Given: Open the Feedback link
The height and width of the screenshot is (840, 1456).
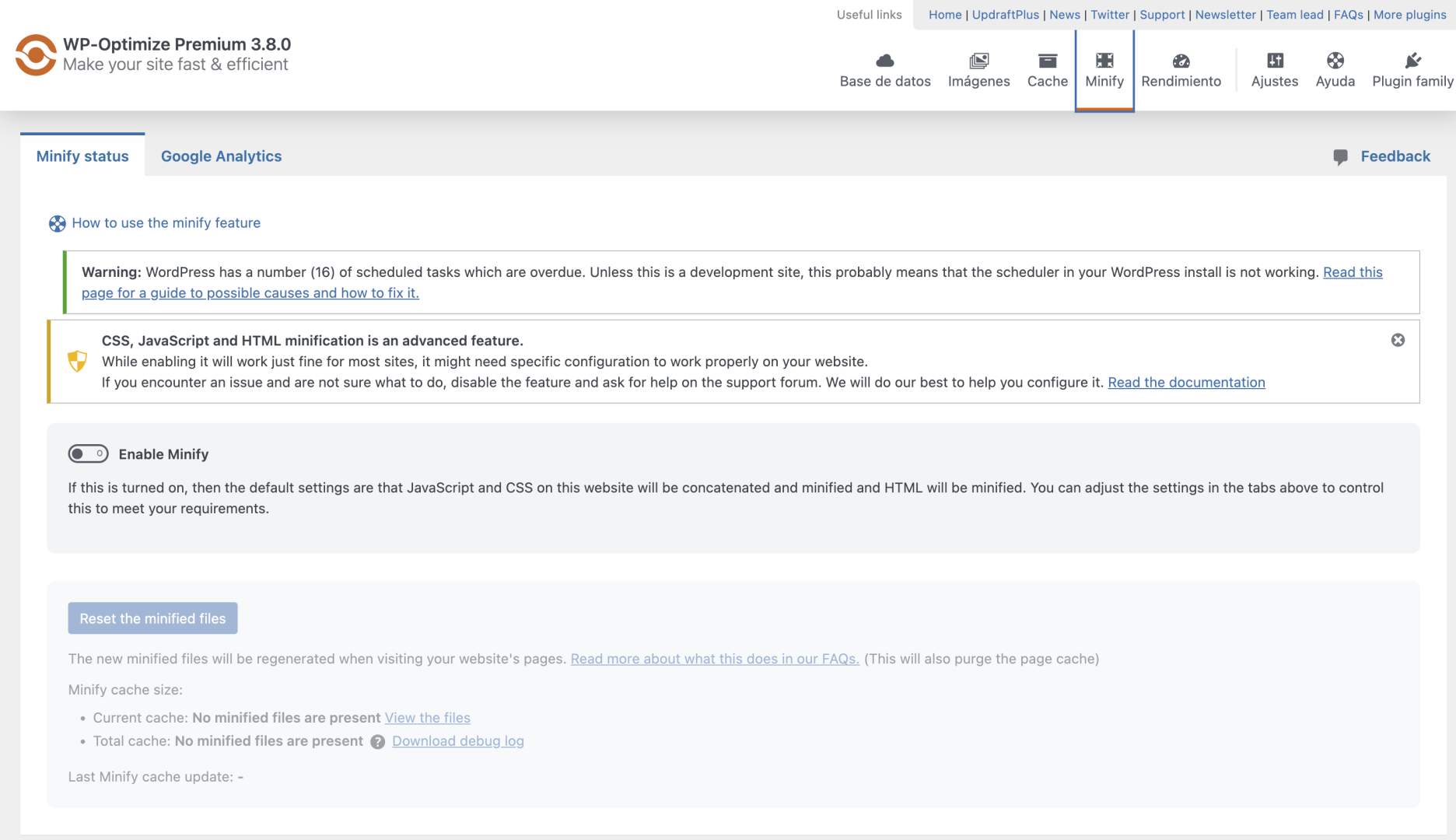Looking at the screenshot, I should tap(1395, 156).
